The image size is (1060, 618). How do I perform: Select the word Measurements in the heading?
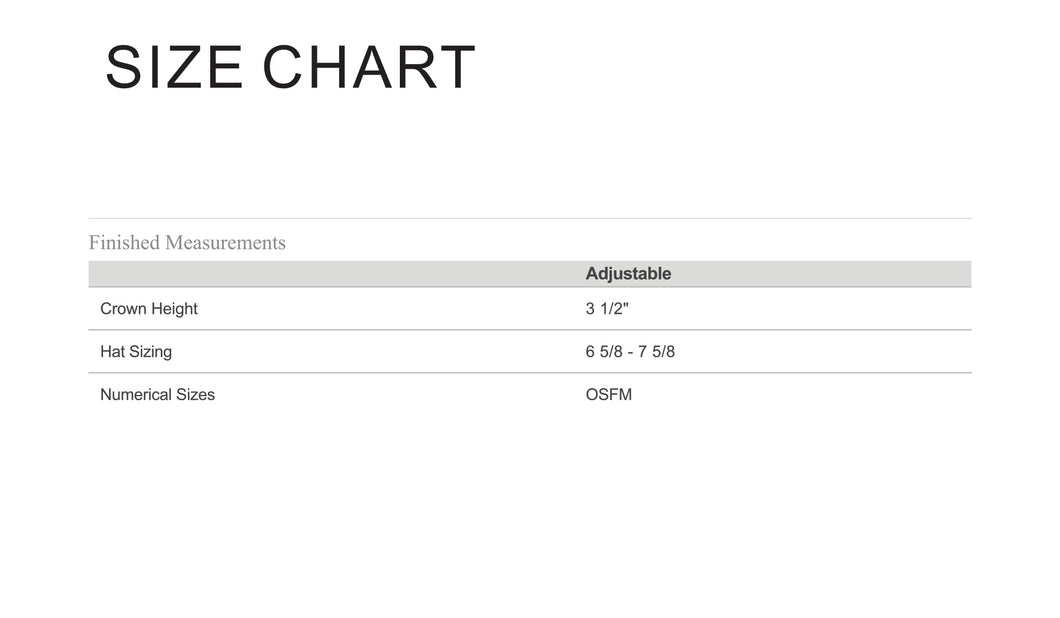[x=225, y=243]
